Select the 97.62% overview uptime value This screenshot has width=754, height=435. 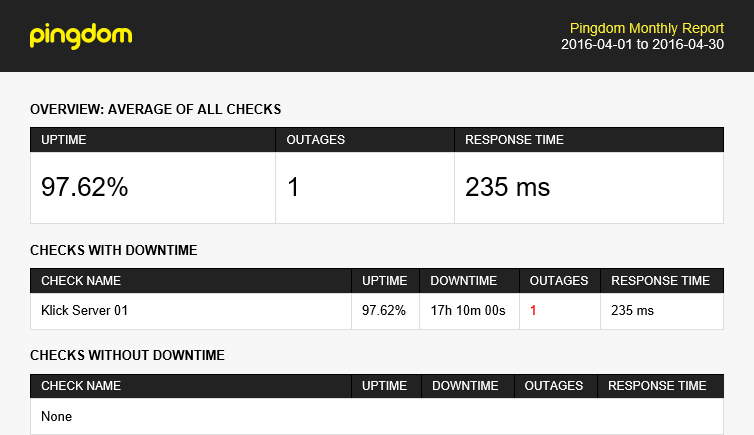85,187
